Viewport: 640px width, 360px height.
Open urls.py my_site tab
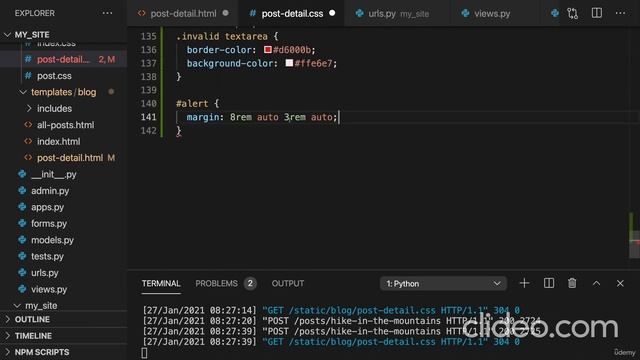click(398, 13)
